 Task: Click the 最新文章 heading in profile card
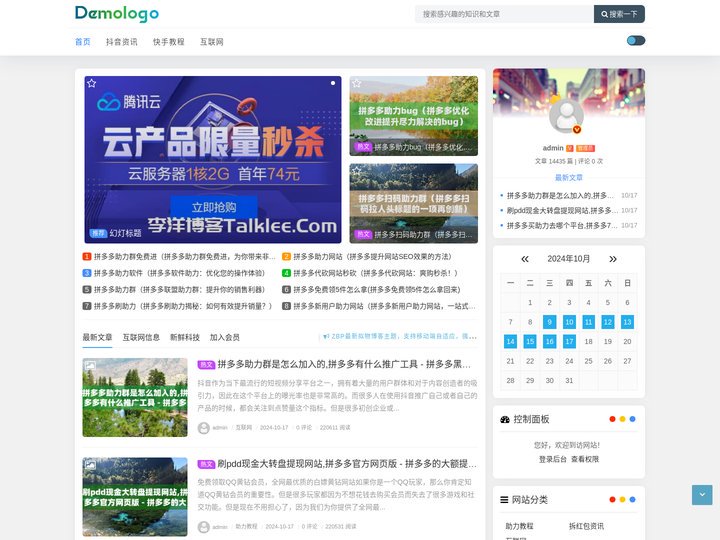point(568,178)
